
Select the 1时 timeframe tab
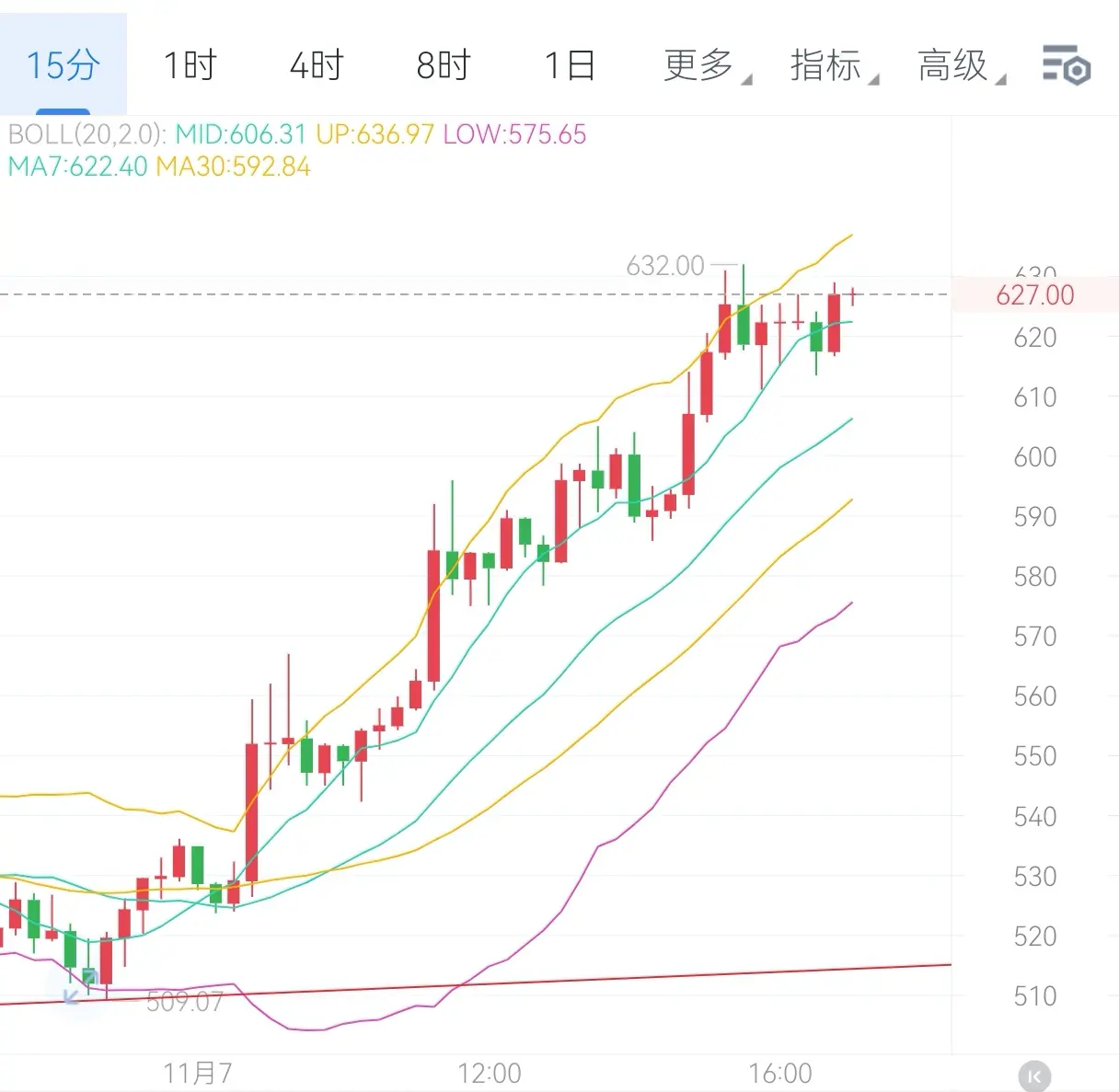[190, 65]
